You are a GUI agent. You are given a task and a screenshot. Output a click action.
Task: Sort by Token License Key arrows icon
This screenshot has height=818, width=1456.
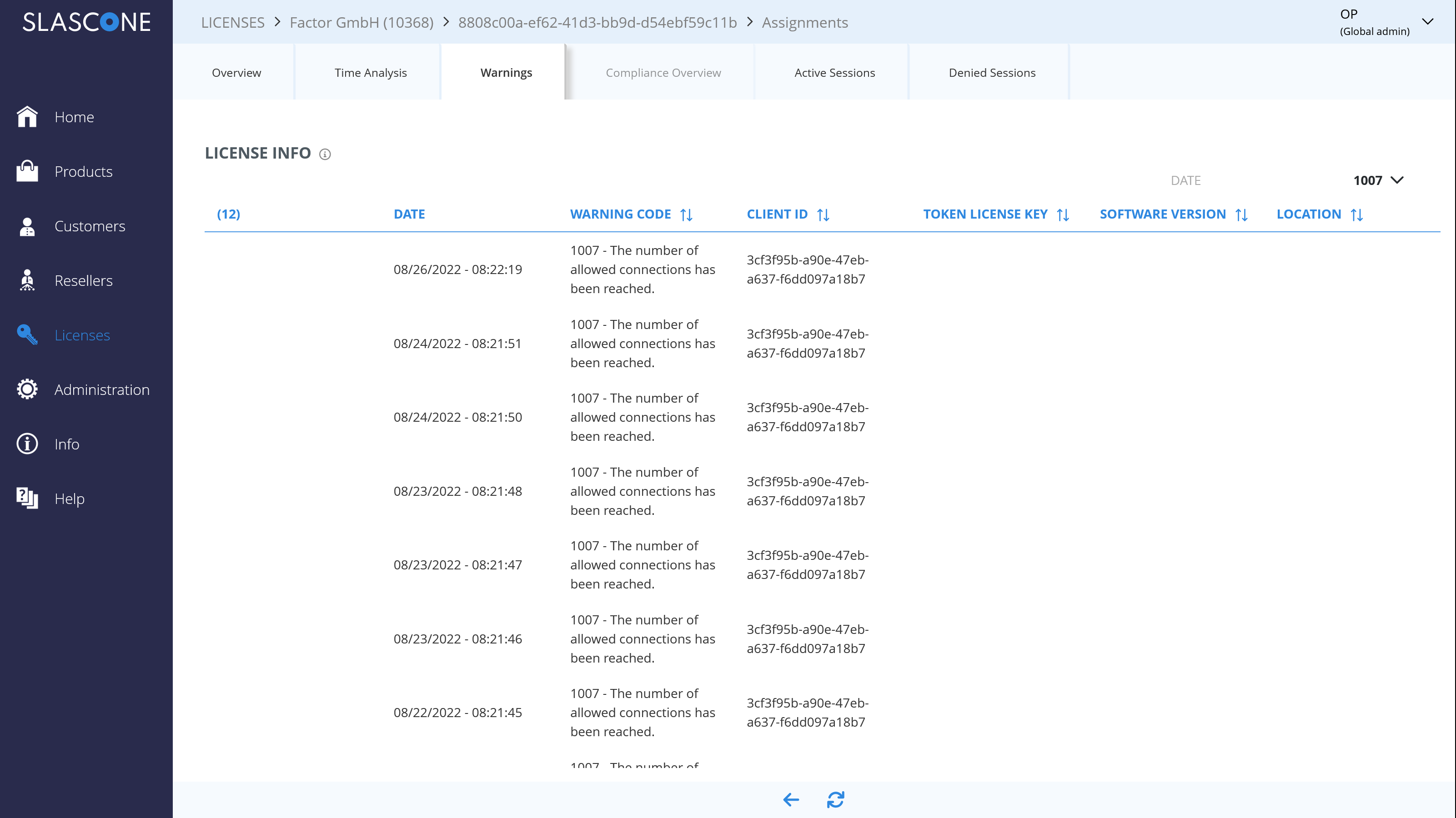(x=1063, y=214)
